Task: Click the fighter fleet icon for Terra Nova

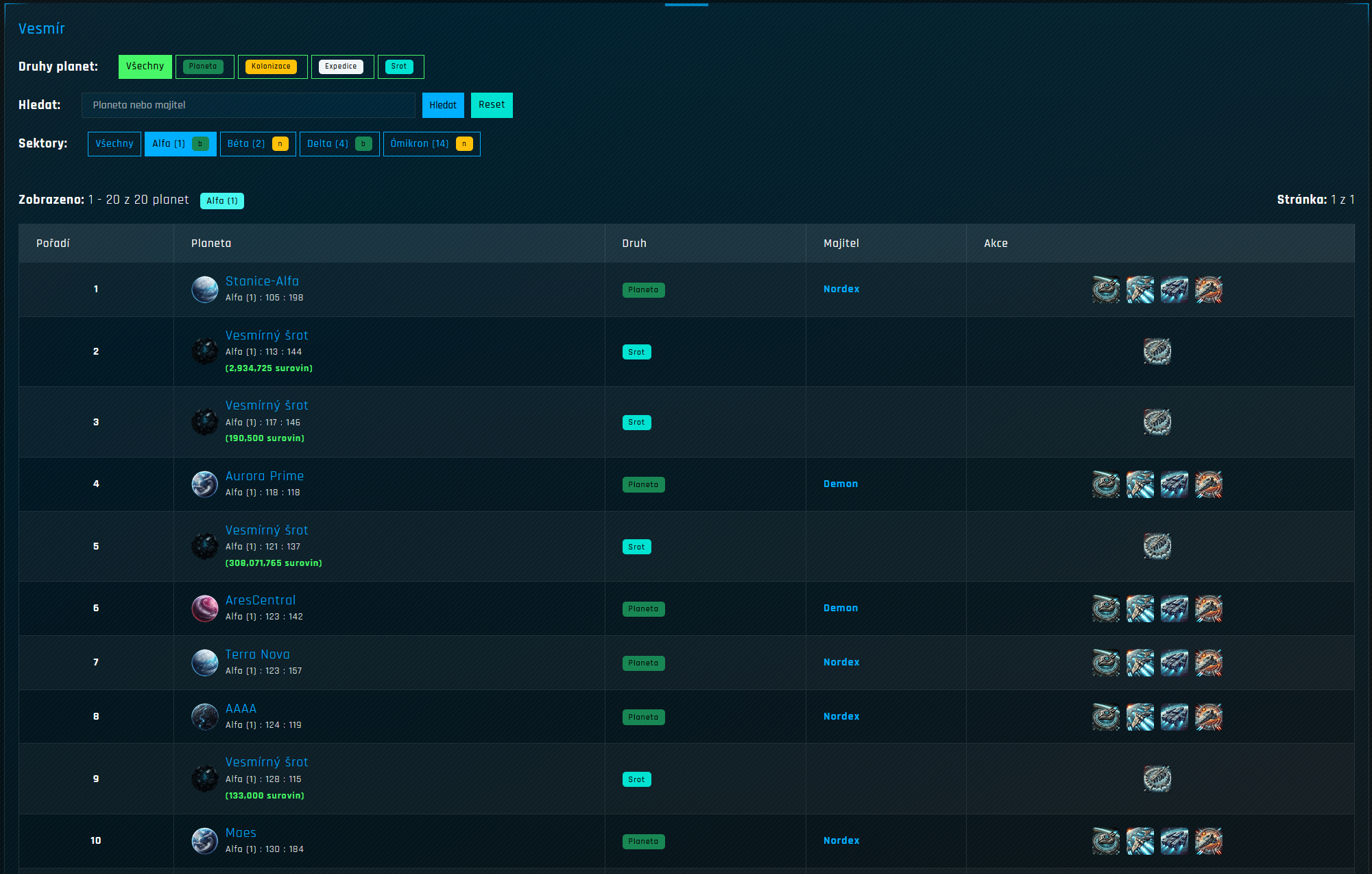Action: [1140, 663]
